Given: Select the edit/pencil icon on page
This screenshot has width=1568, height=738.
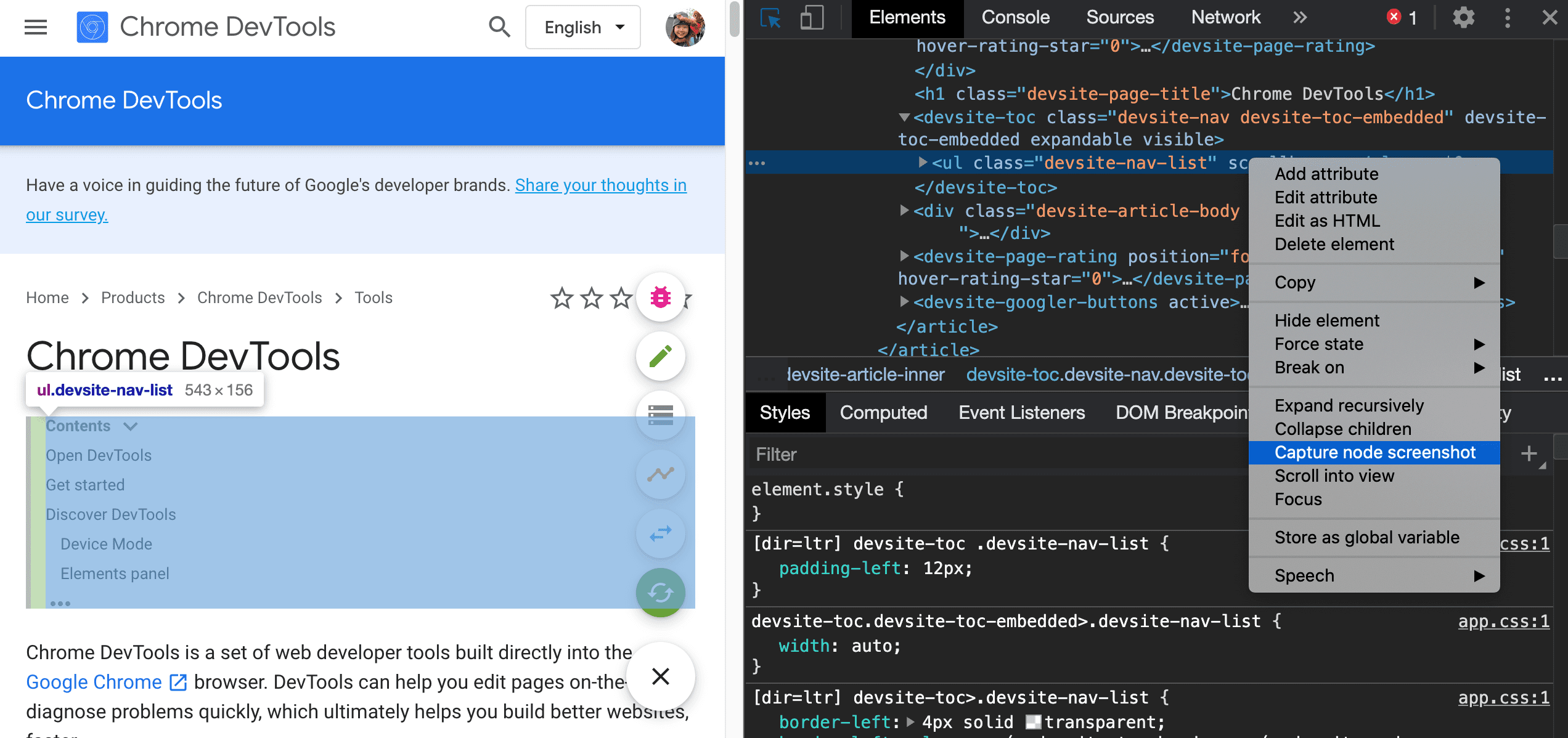Looking at the screenshot, I should (x=660, y=357).
